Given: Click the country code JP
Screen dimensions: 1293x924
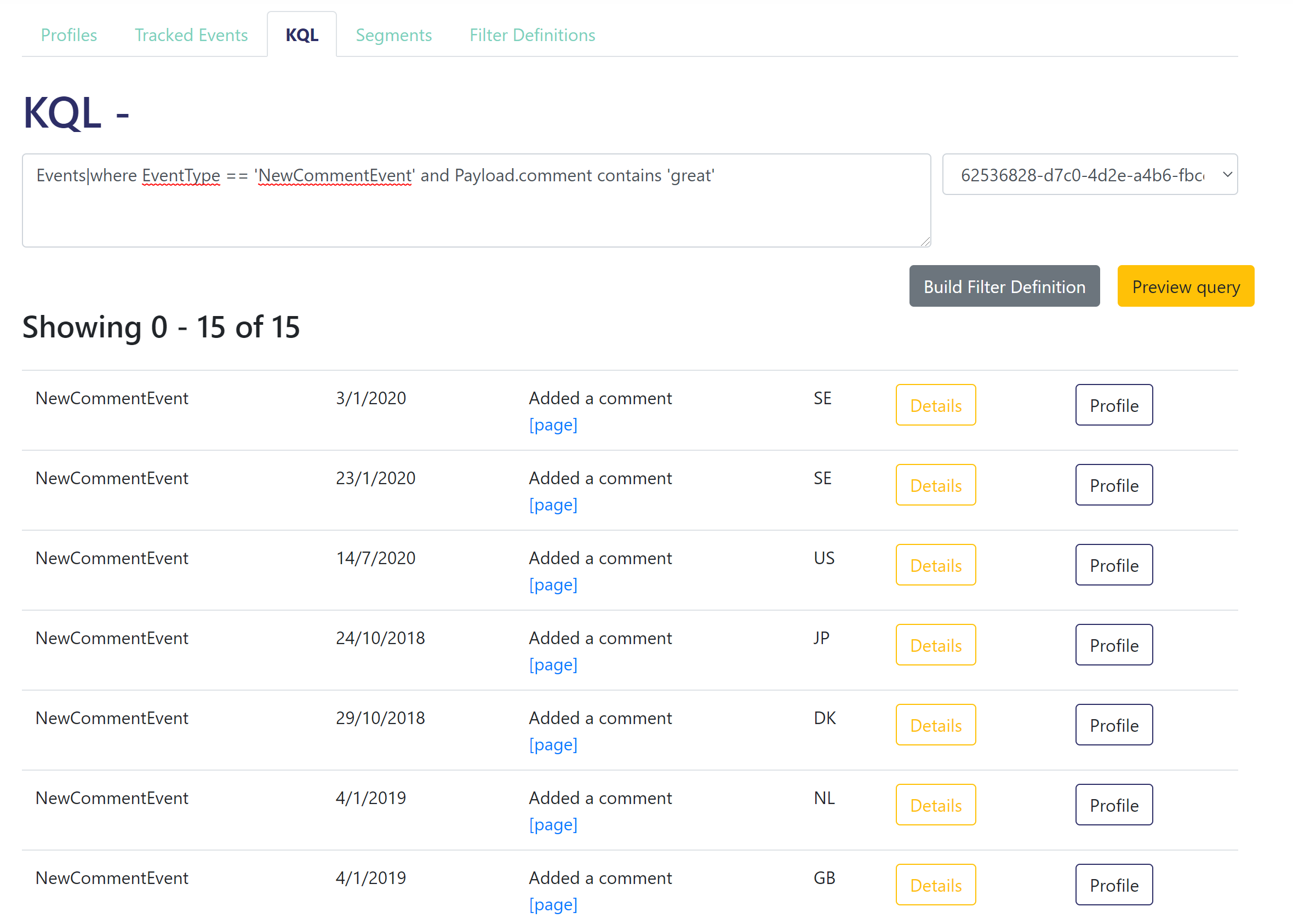Looking at the screenshot, I should (x=821, y=639).
